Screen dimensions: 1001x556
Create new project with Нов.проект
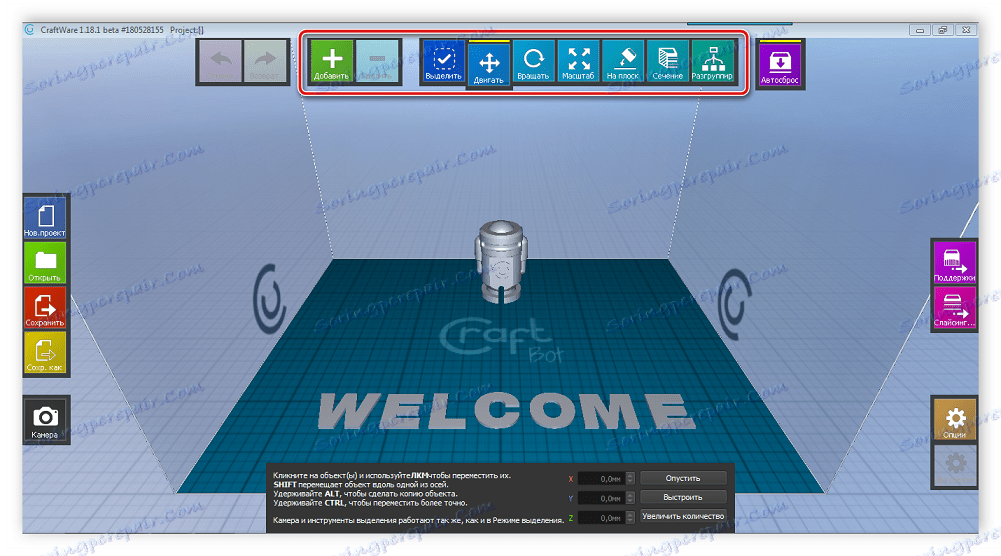[x=45, y=218]
